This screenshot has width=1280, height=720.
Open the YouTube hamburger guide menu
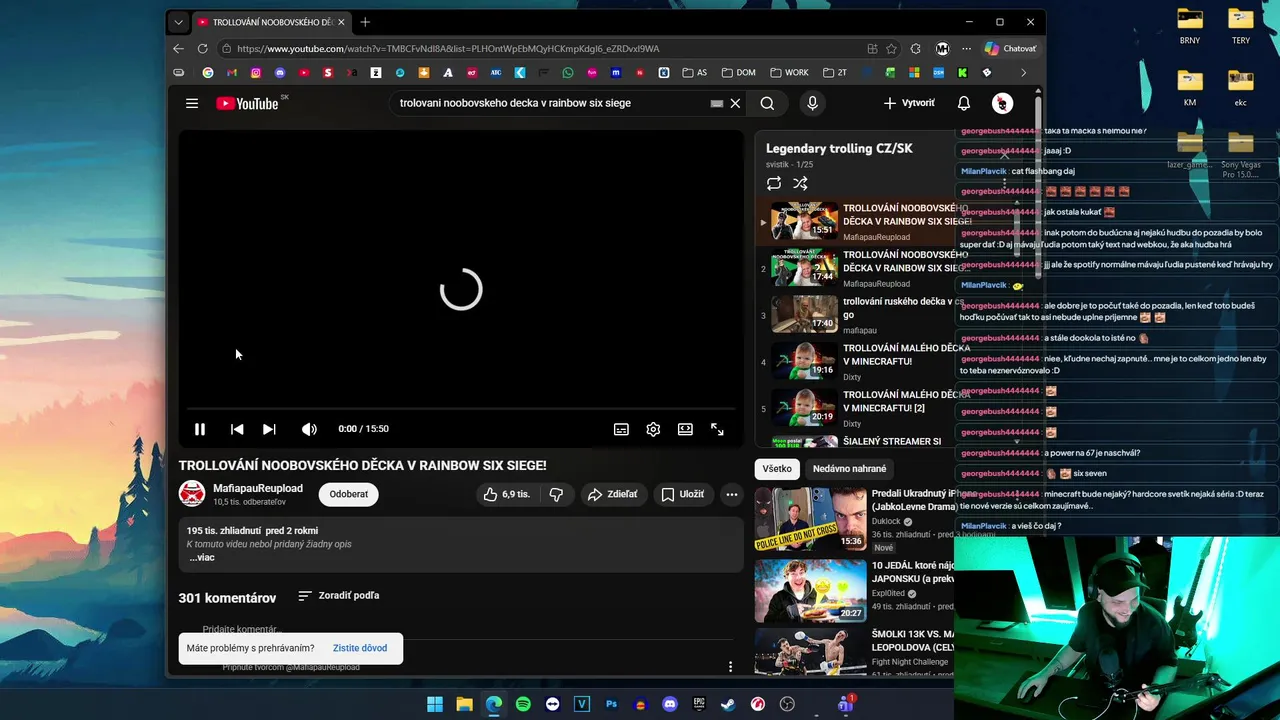coord(192,103)
